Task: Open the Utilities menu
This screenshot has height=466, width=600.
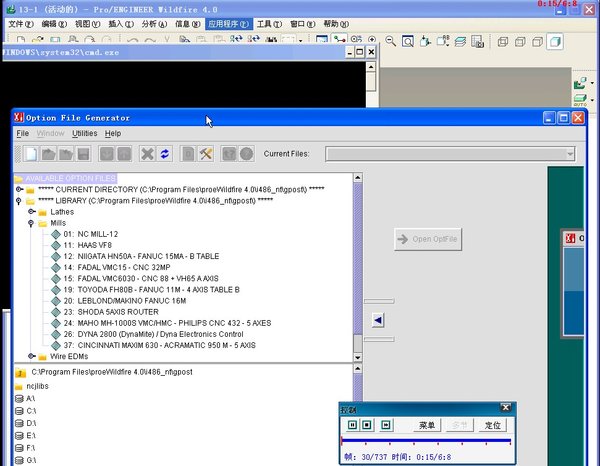Action: pyautogui.click(x=85, y=133)
